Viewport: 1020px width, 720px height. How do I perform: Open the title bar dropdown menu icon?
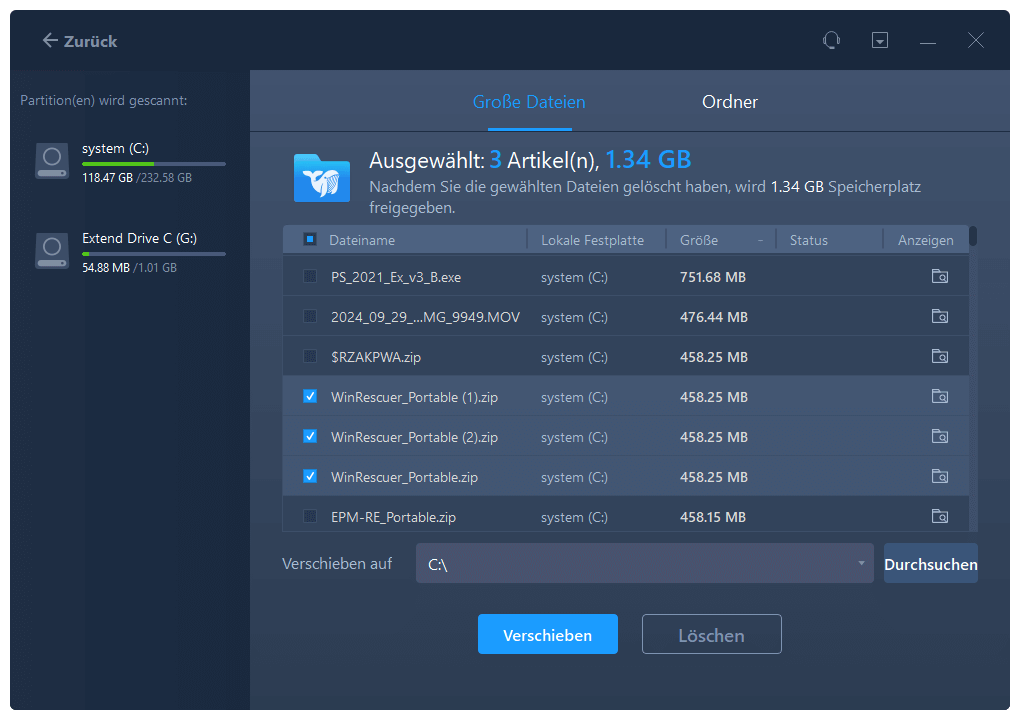(880, 40)
